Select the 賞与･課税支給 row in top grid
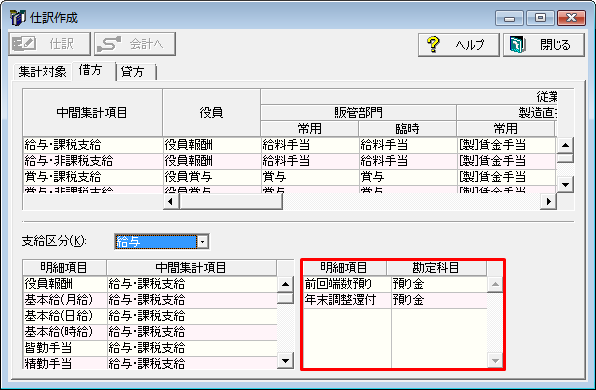This screenshot has height=390, width=596. pos(289,177)
